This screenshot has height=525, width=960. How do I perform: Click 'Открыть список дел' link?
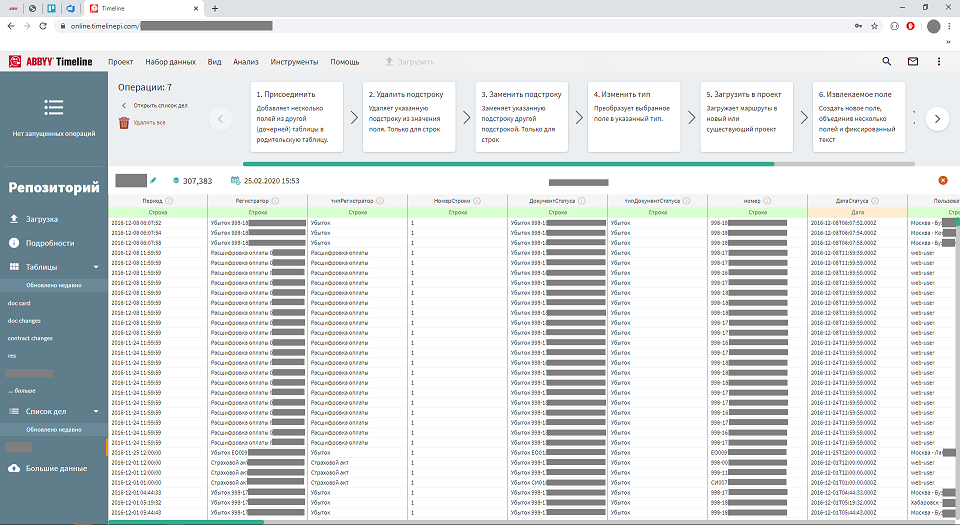[158, 105]
